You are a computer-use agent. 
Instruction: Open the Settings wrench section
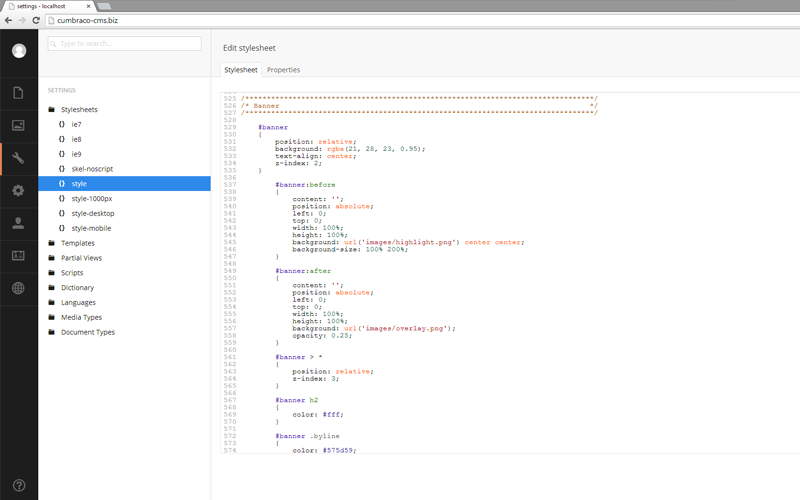[x=18, y=158]
